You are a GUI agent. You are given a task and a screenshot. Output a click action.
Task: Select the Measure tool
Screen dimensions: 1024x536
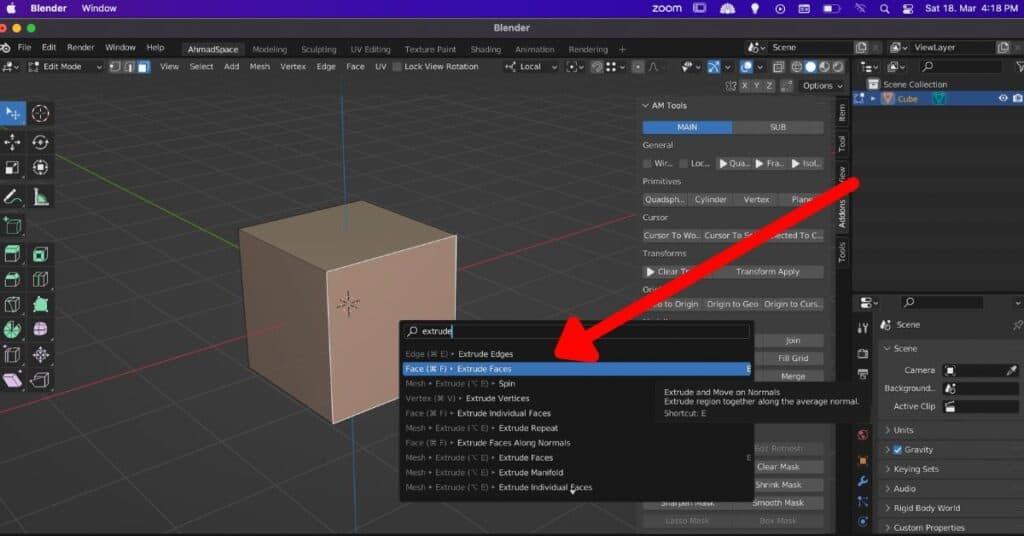pos(40,197)
